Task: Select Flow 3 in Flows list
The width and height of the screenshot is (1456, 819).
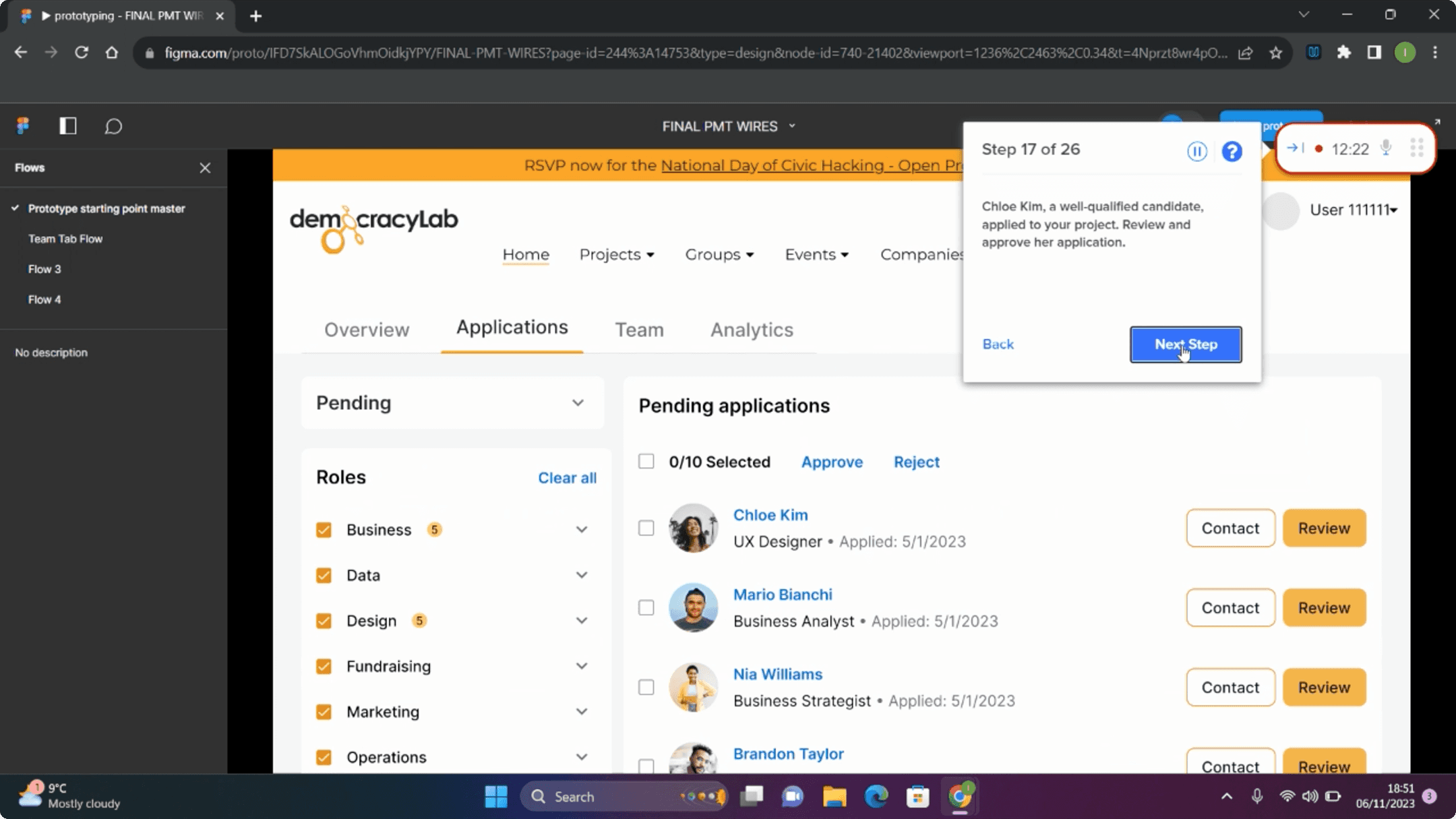Action: (44, 269)
